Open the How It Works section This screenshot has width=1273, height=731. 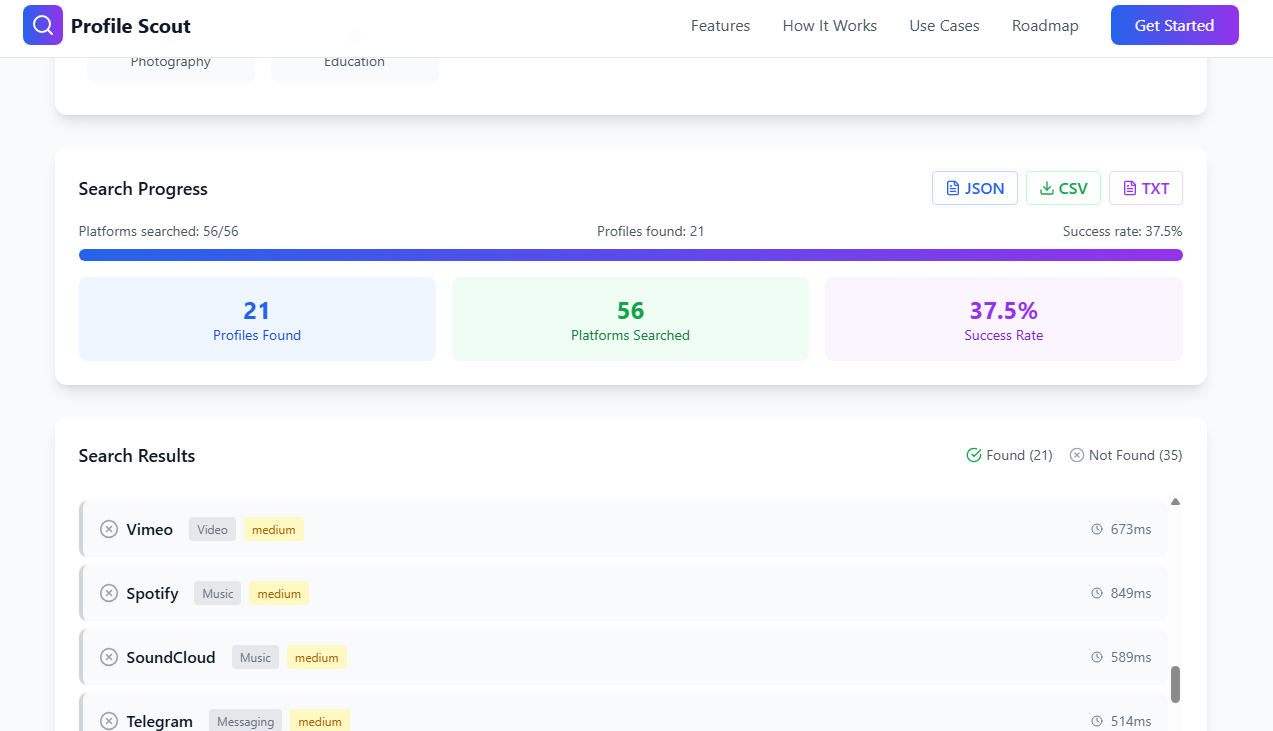coord(829,25)
